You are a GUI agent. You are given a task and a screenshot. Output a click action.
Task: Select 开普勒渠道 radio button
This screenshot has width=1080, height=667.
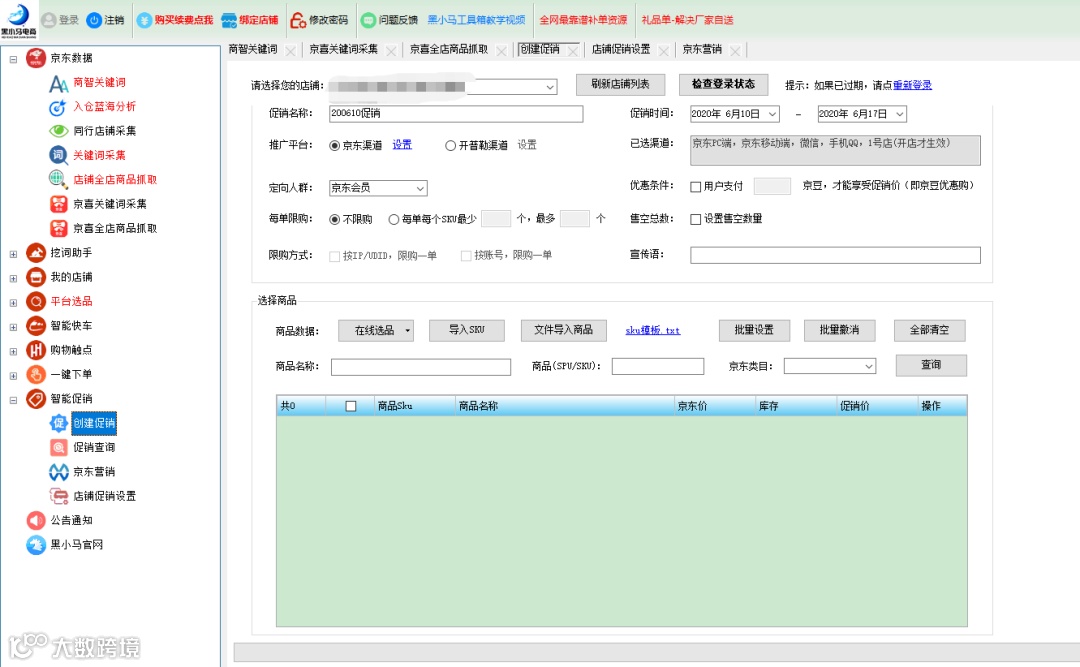point(450,145)
